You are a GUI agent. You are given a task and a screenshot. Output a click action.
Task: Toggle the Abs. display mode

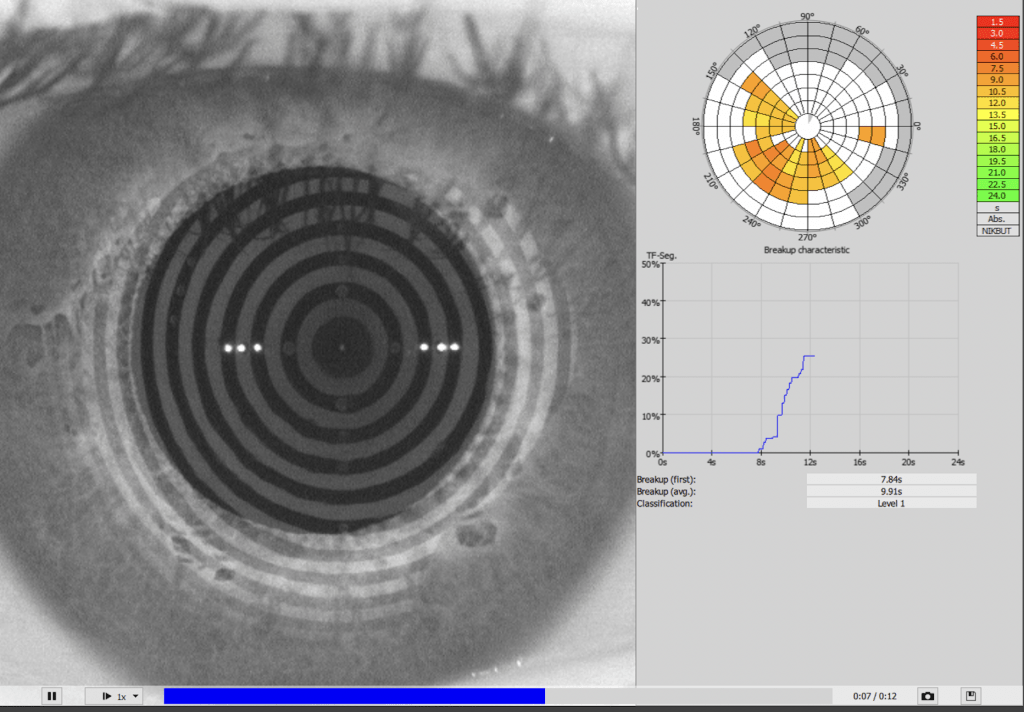pyautogui.click(x=995, y=218)
